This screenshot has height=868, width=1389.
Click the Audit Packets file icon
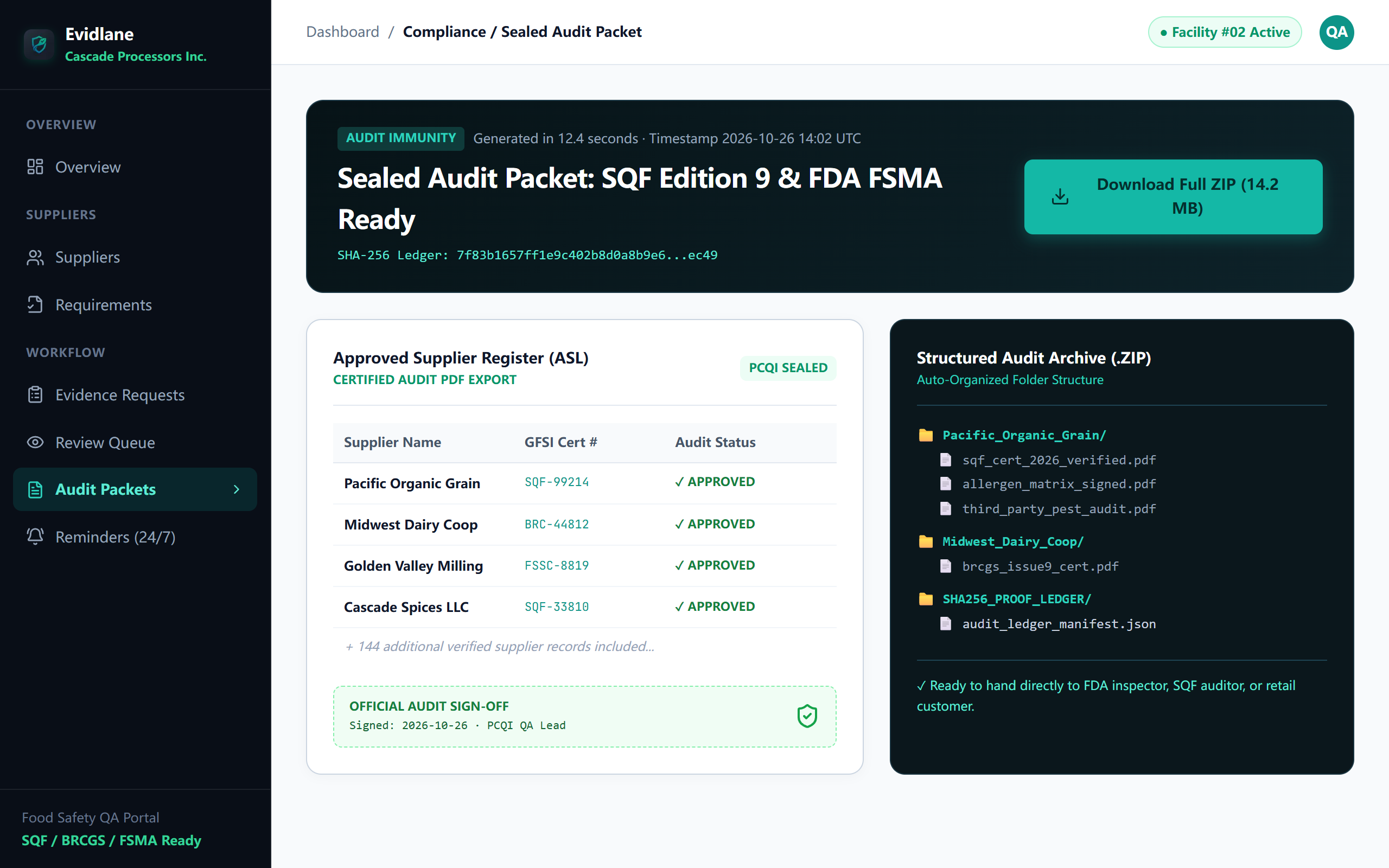pos(35,490)
